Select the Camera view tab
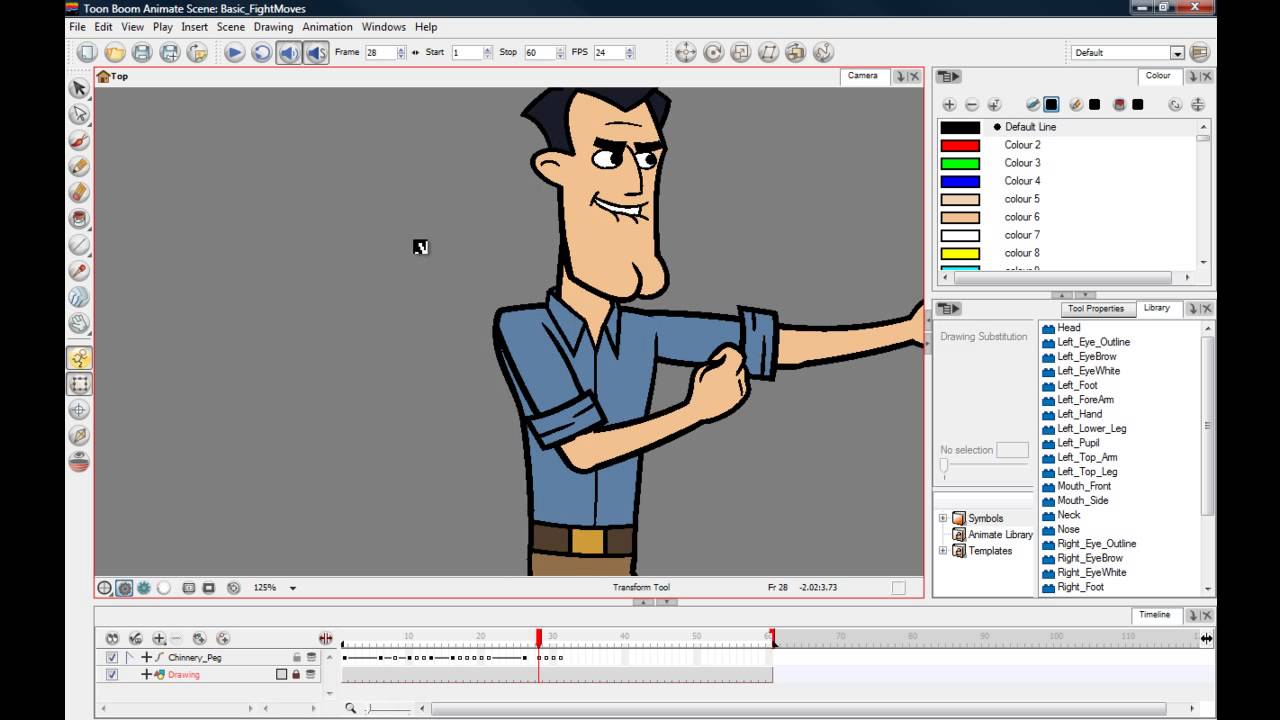The width and height of the screenshot is (1280, 720). pos(863,76)
